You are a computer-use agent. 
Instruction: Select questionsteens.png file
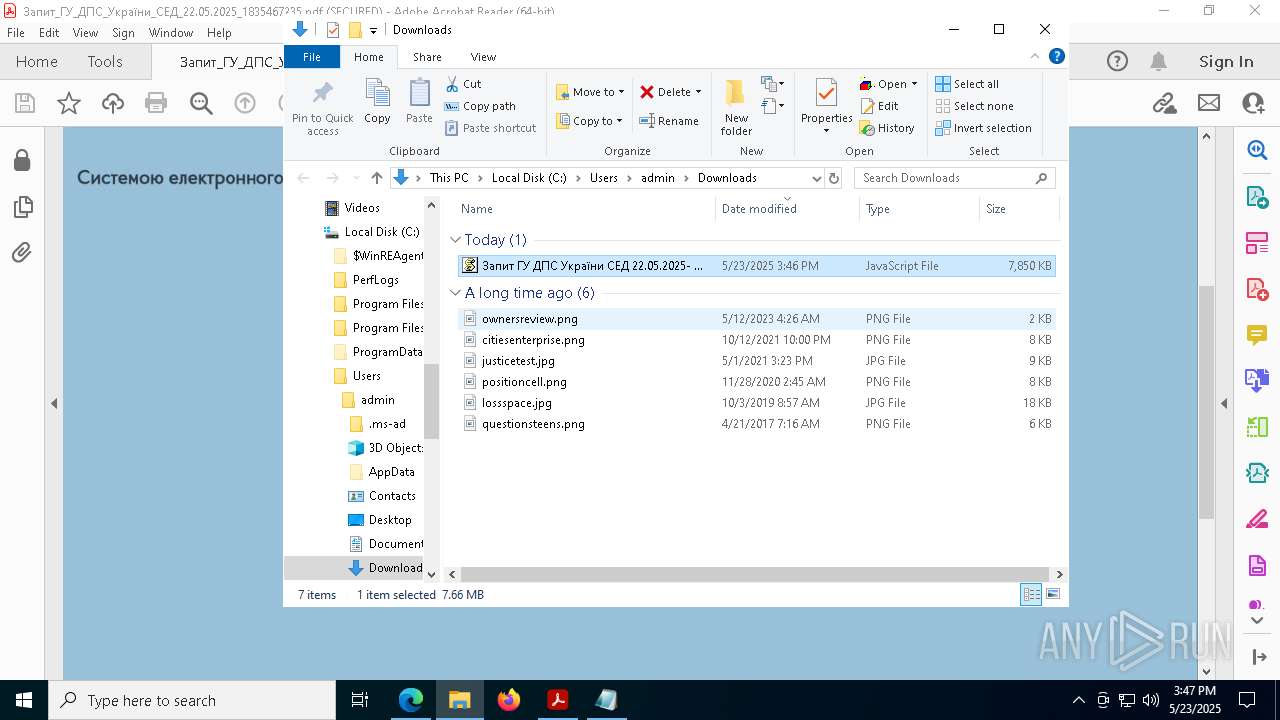[757, 424]
